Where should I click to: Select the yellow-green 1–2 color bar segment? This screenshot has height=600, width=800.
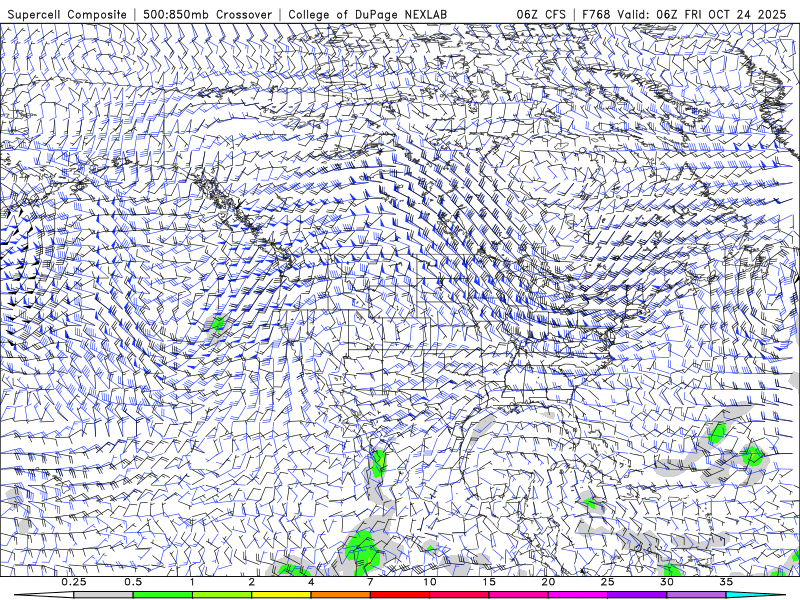pos(221,595)
